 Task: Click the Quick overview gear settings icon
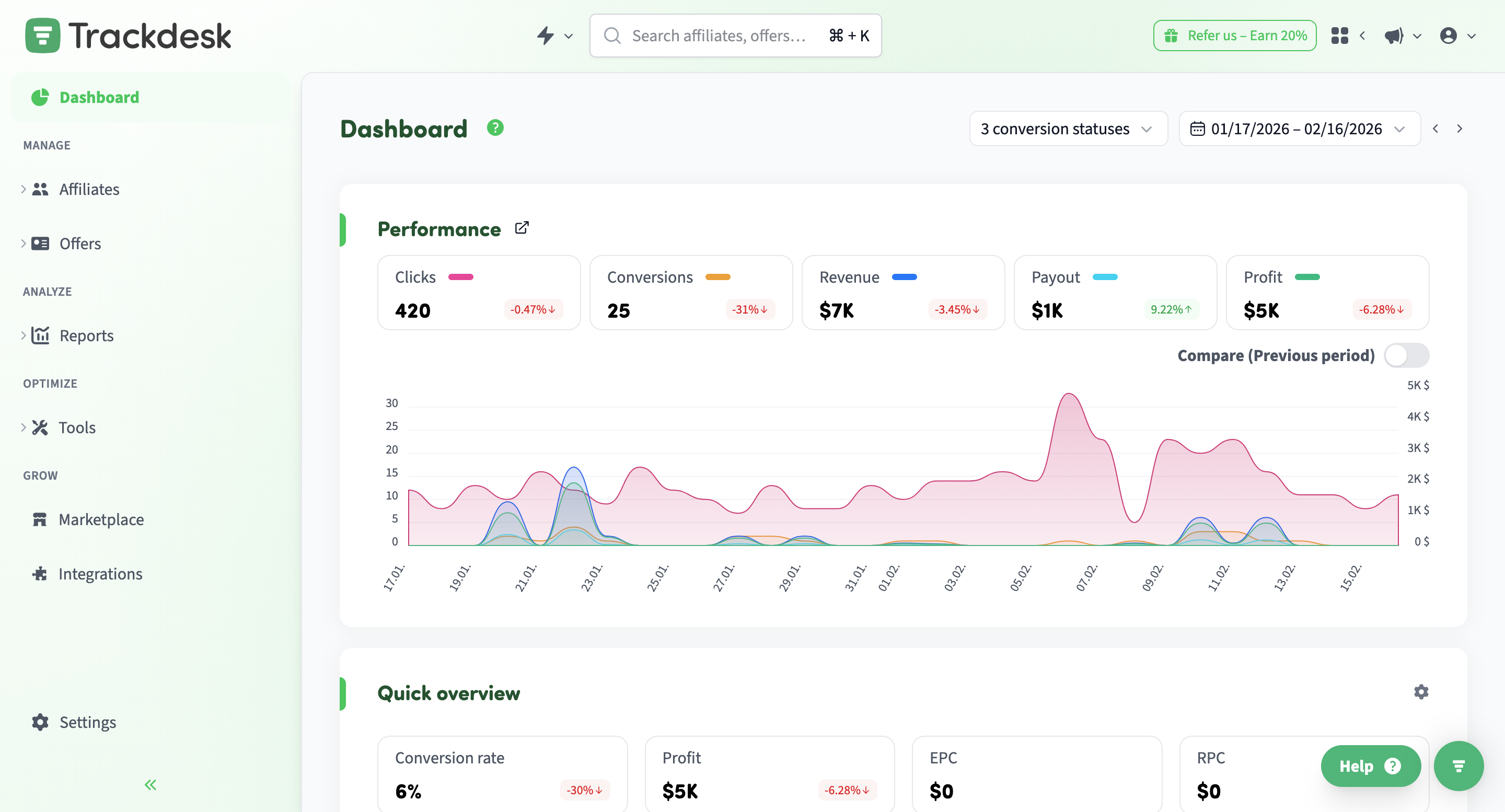pyautogui.click(x=1421, y=692)
